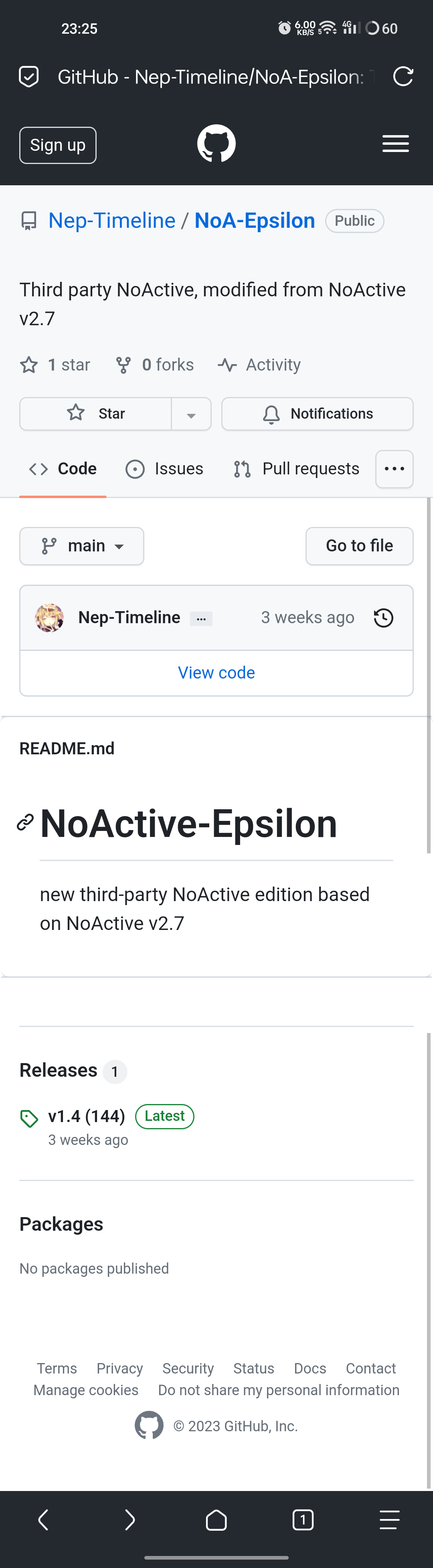Reload page with the refresh icon
Viewport: 433px width, 1568px height.
pyautogui.click(x=403, y=77)
